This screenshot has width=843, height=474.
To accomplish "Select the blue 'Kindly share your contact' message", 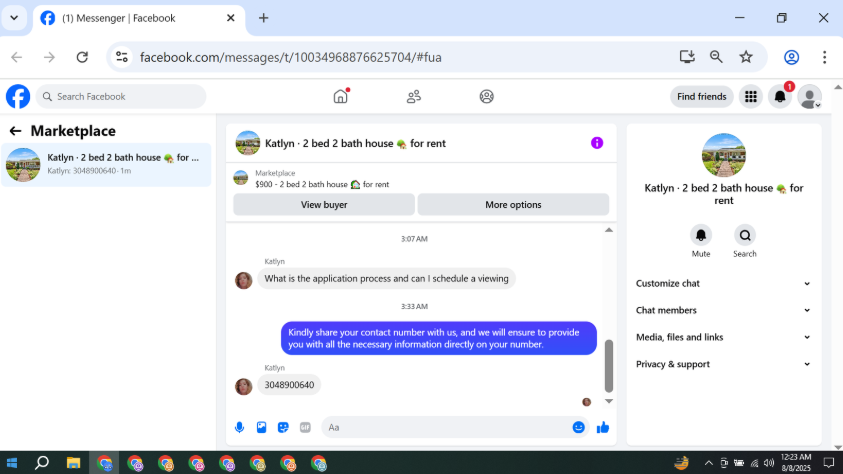I will click(x=439, y=338).
